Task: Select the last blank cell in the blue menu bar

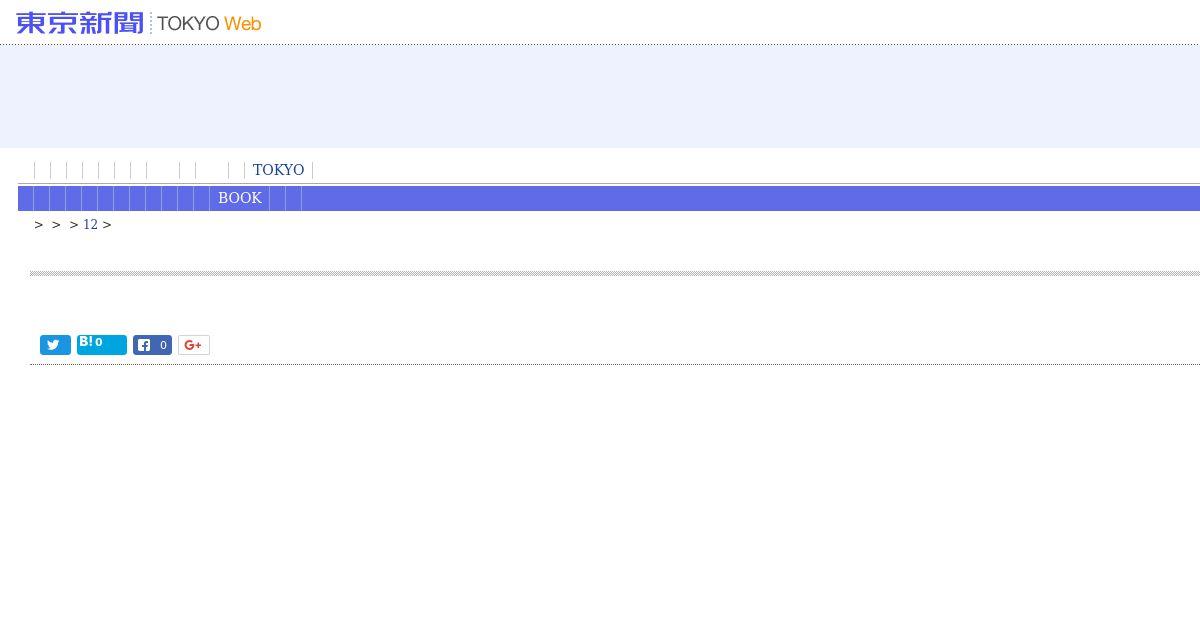Action: pos(293,198)
